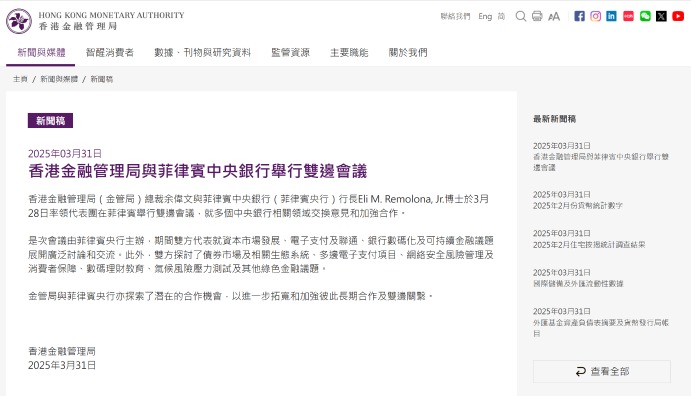Click the 查看全部 button
691x396 pixels.
point(602,371)
